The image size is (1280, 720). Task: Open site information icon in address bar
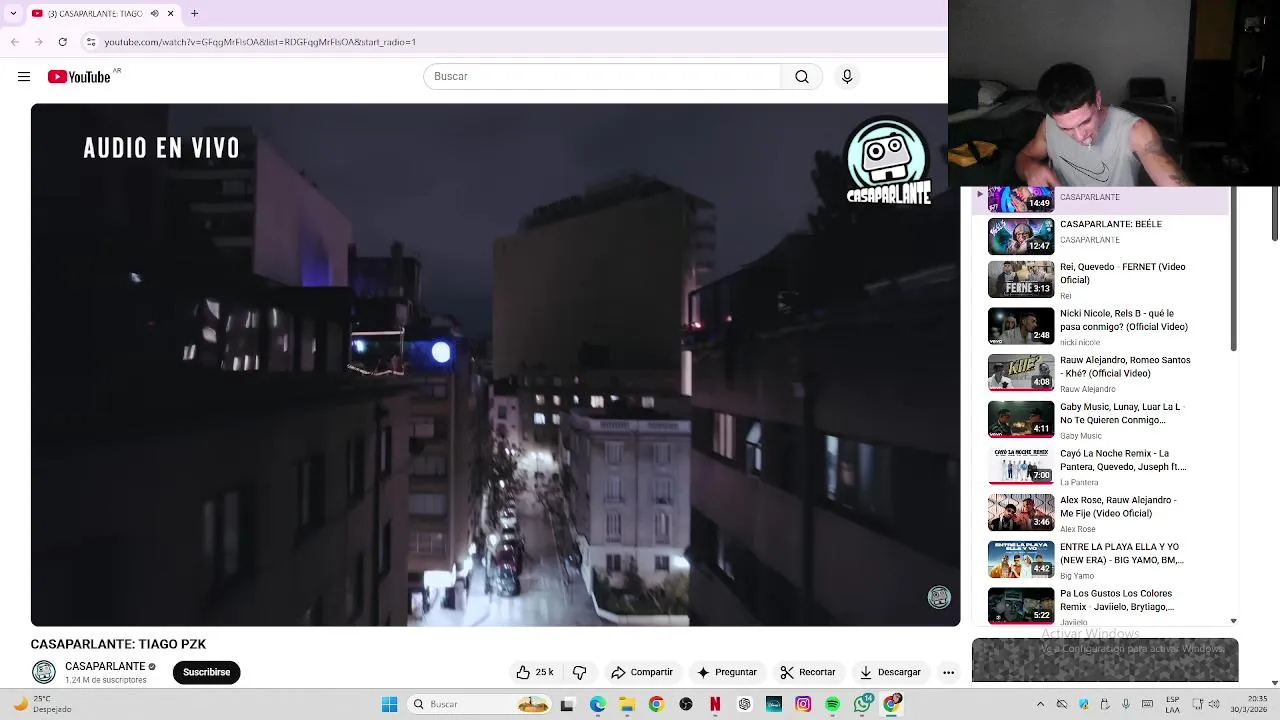click(91, 42)
